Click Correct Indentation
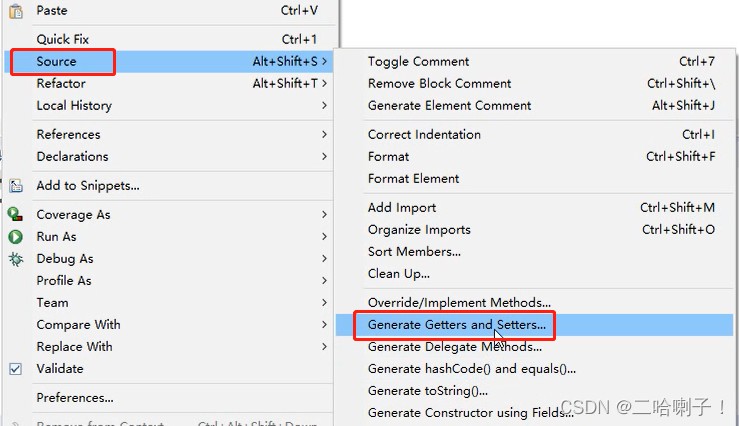The image size is (739, 426). pos(424,135)
